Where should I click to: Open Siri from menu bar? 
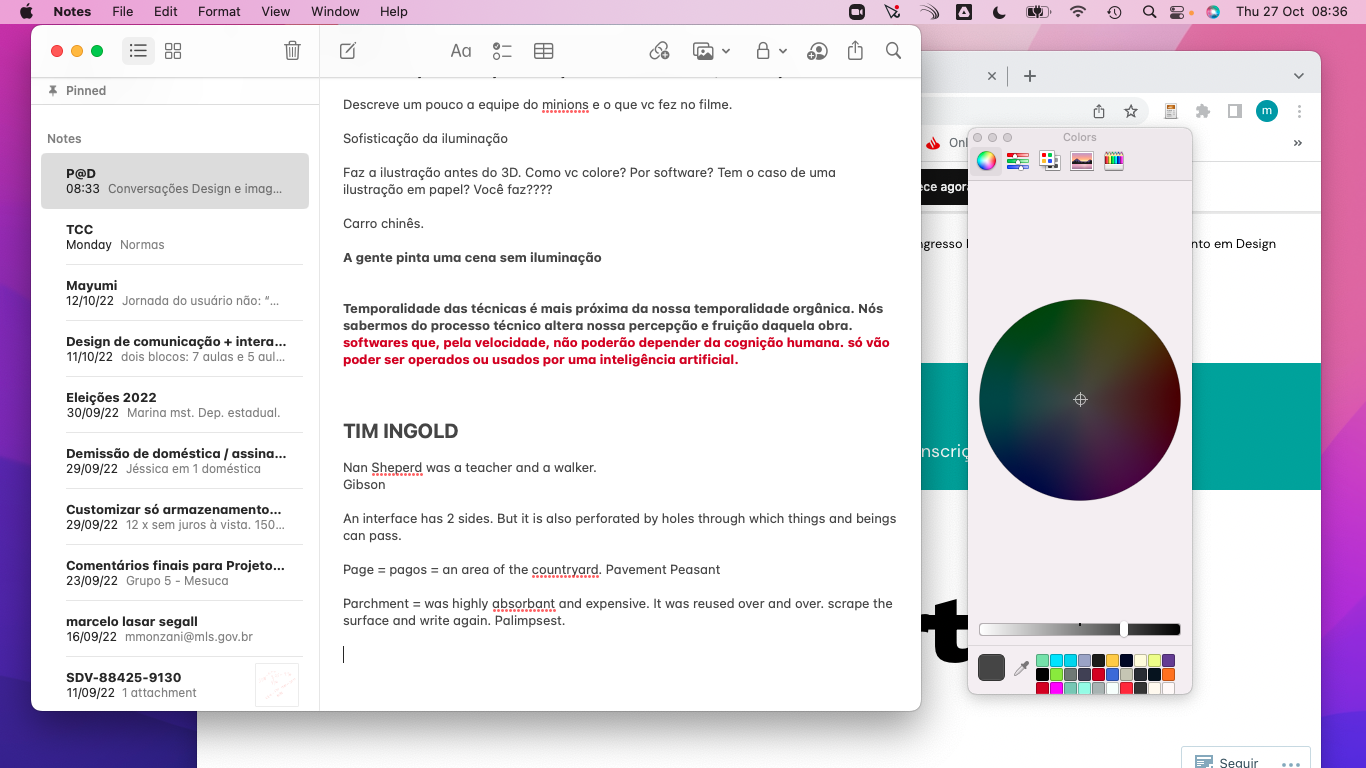click(1213, 11)
